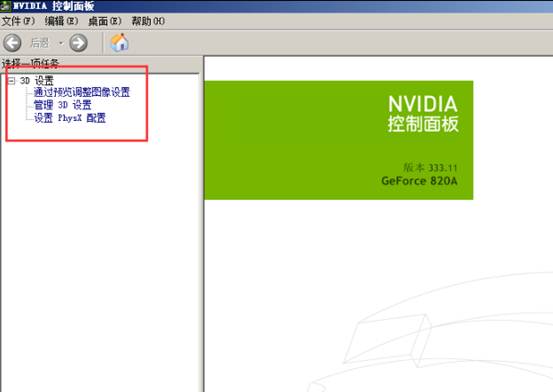The width and height of the screenshot is (553, 392).
Task: Open the 编辑(E) menu
Action: pyautogui.click(x=61, y=21)
